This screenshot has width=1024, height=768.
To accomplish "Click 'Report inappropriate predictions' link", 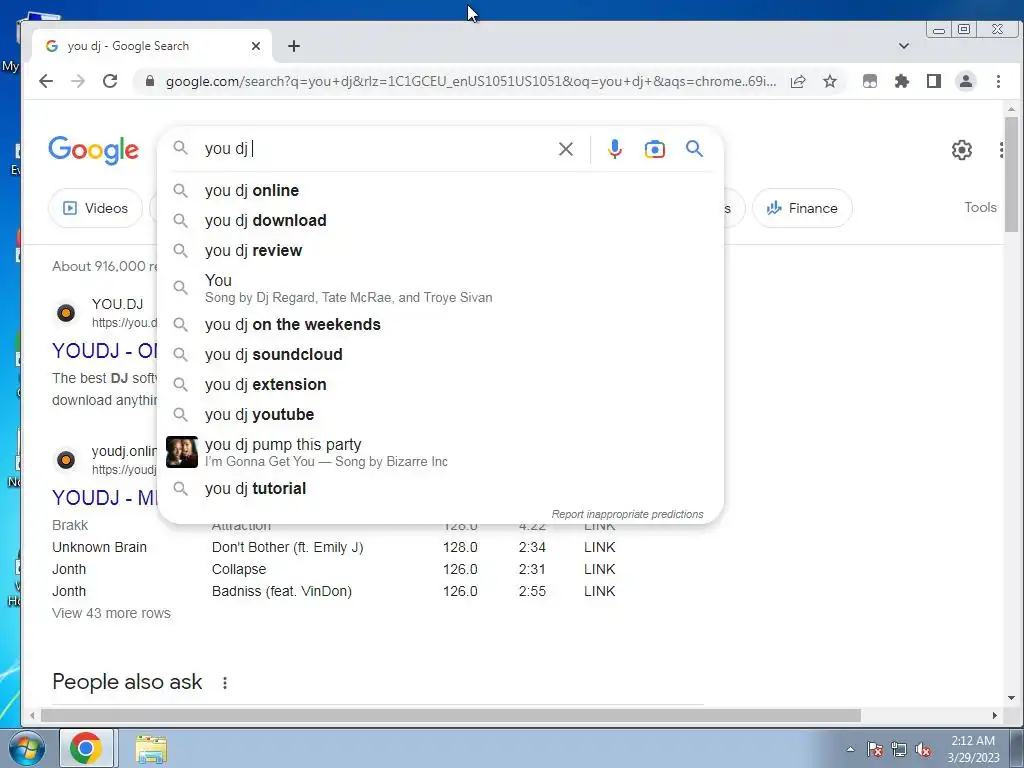I will pos(627,514).
